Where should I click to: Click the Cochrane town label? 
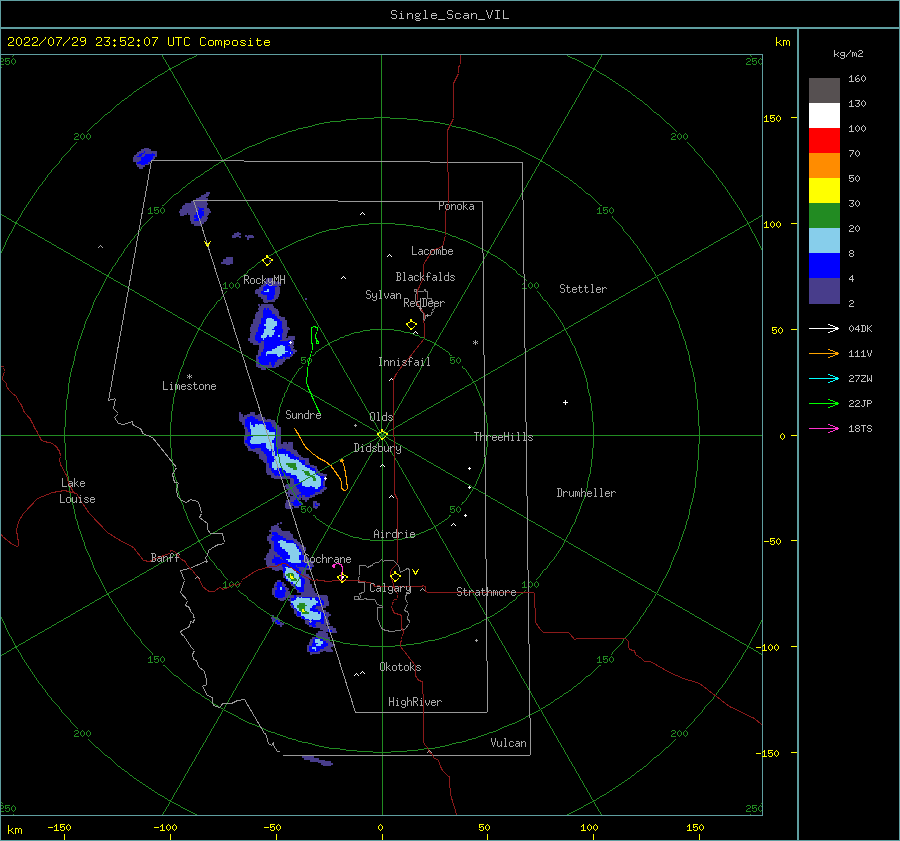pyautogui.click(x=327, y=559)
